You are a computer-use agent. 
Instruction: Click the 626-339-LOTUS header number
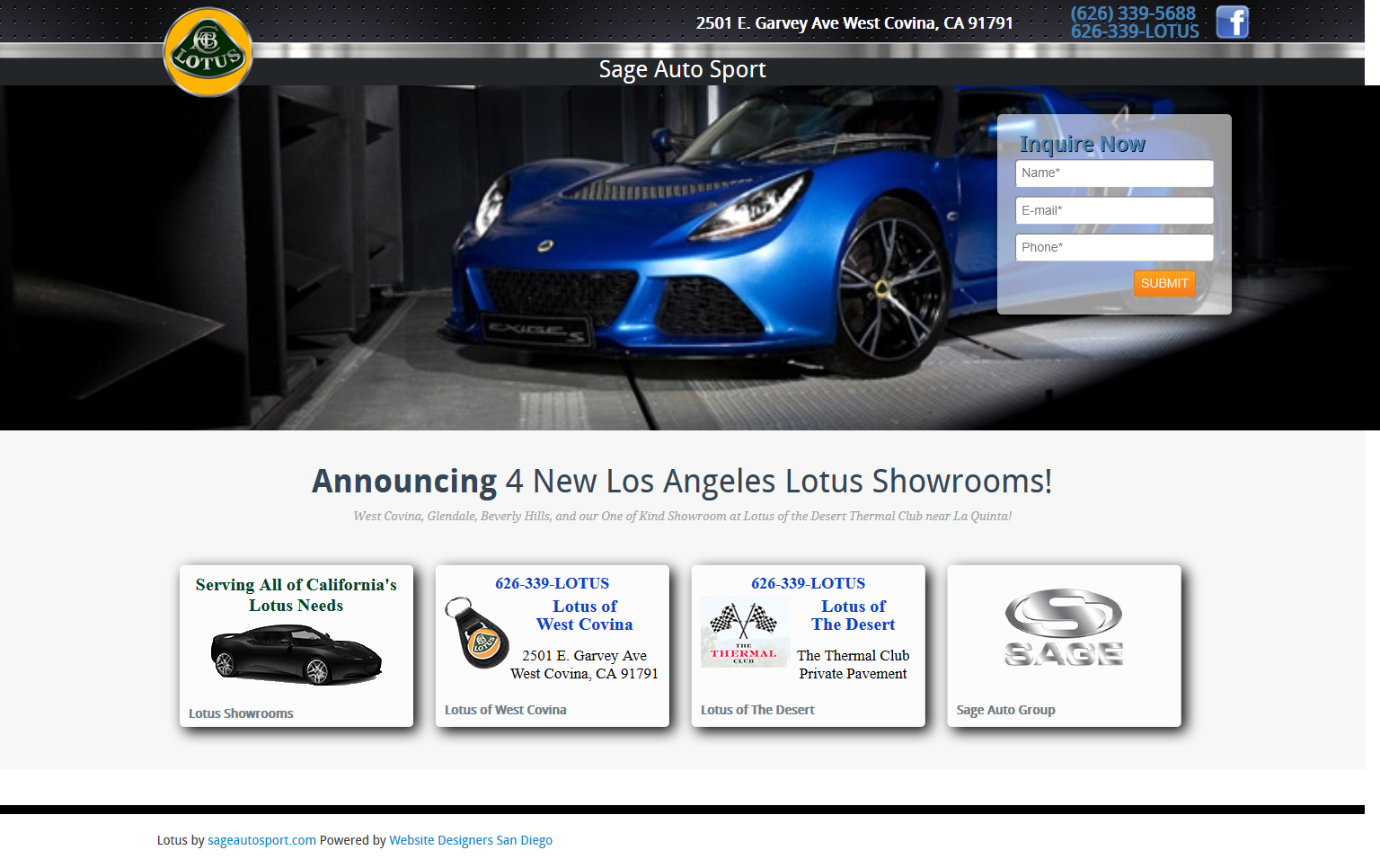(1135, 31)
